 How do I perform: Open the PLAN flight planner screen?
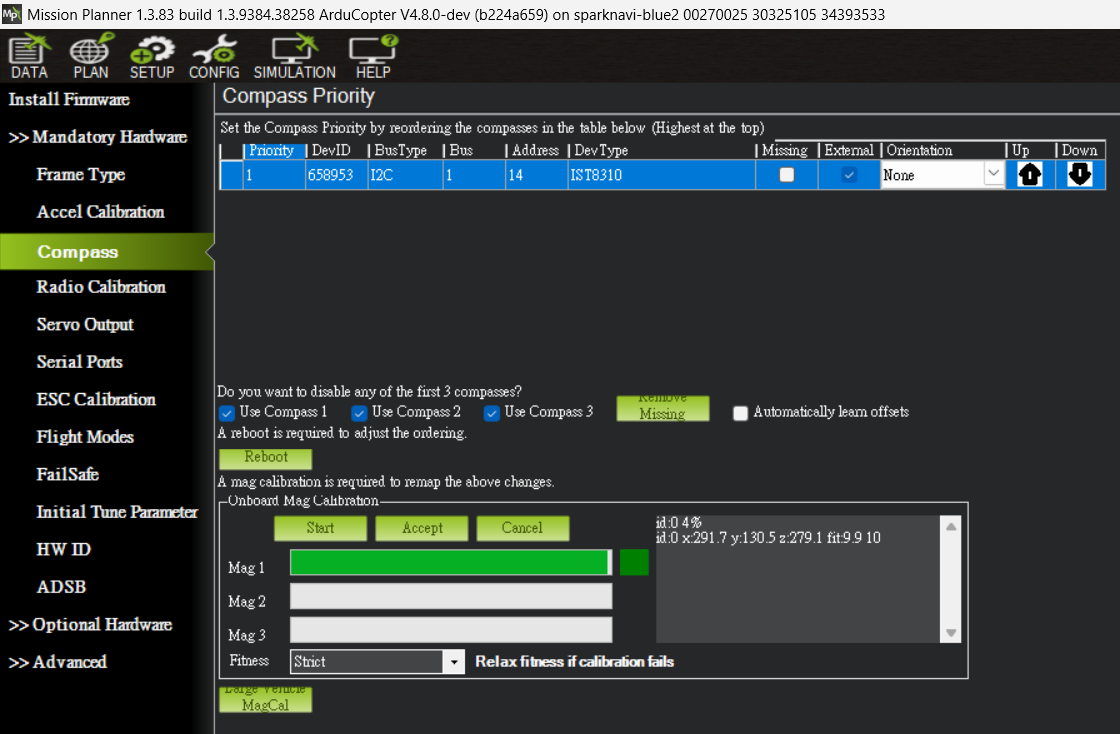click(x=91, y=56)
